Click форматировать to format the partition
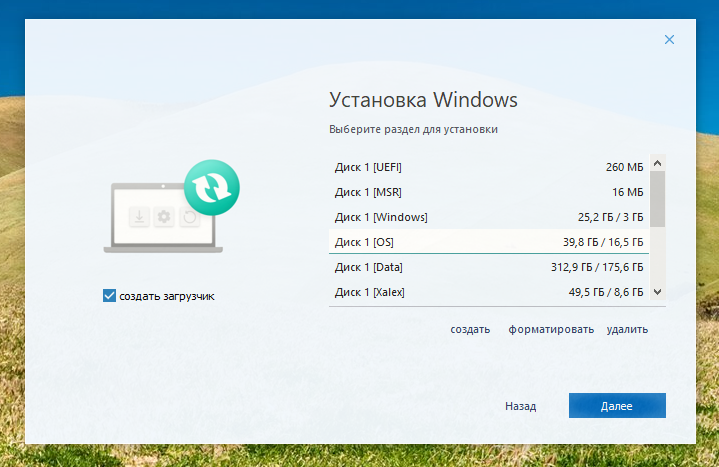 coord(551,329)
